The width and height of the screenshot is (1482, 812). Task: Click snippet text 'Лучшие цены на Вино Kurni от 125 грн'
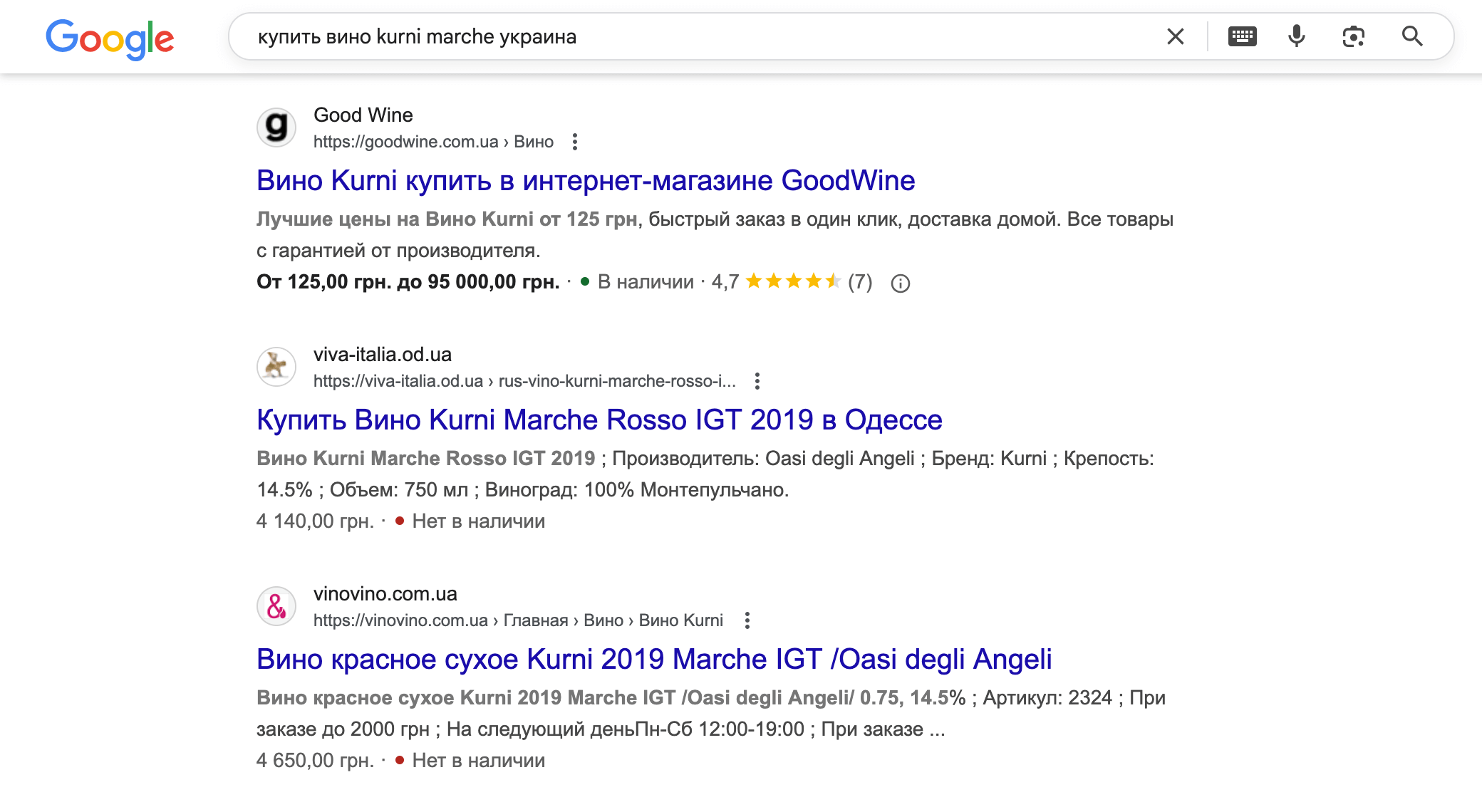coord(447,219)
